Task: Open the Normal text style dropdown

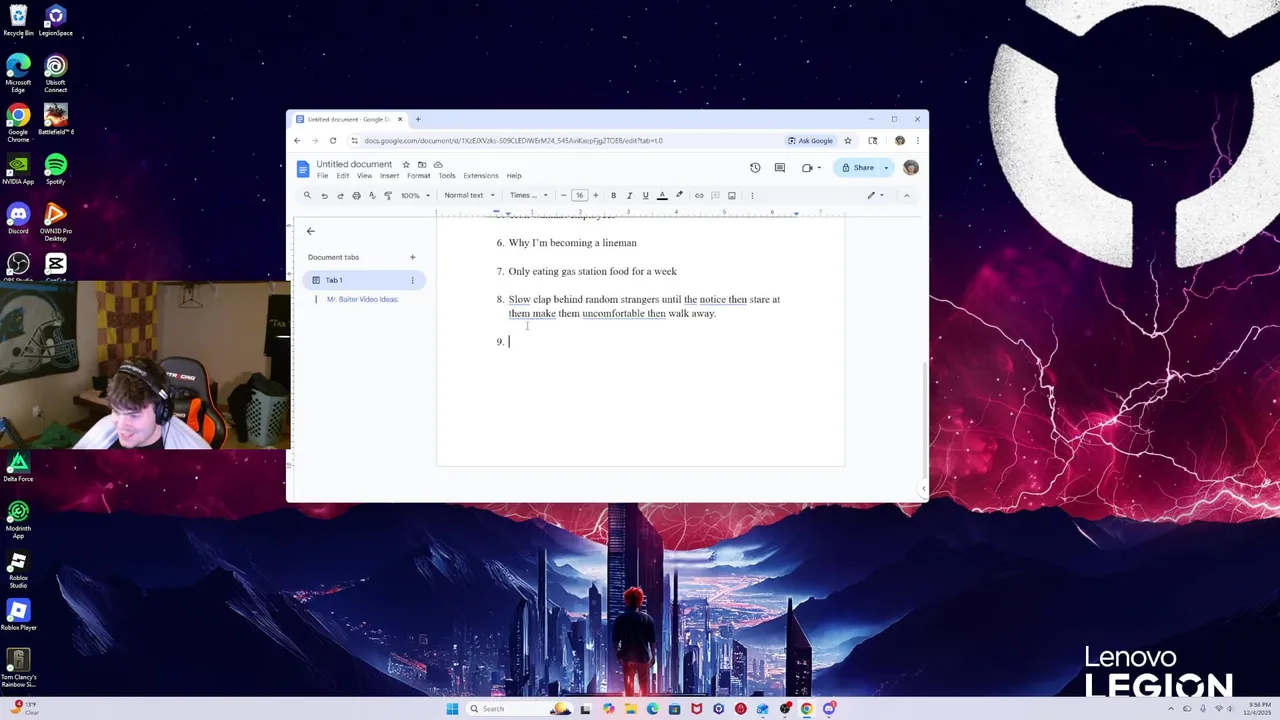Action: 469,195
